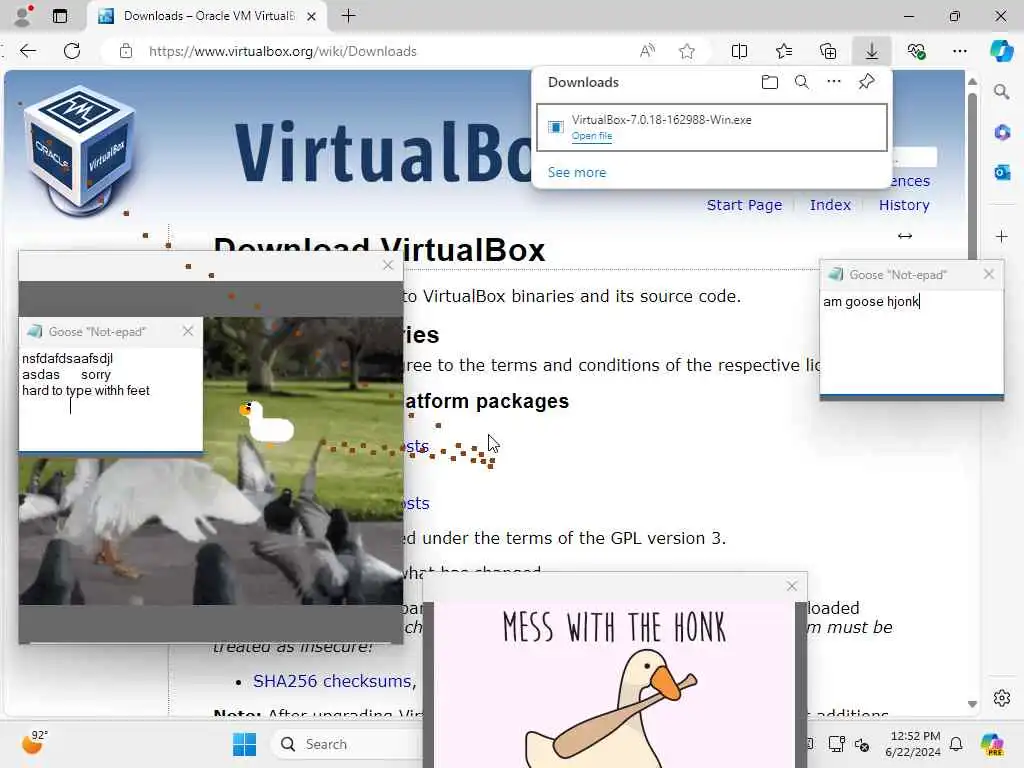Close the Downloads – Oracle VM VirtualBox tab
Screen dimensions: 1024x768
[312, 16]
